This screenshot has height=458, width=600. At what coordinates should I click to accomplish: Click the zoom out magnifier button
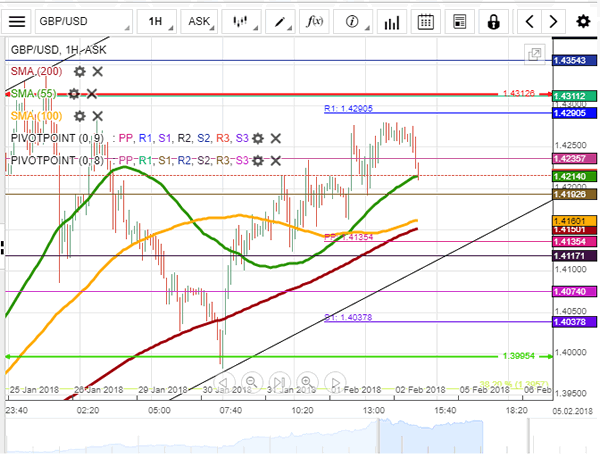[x=250, y=380]
